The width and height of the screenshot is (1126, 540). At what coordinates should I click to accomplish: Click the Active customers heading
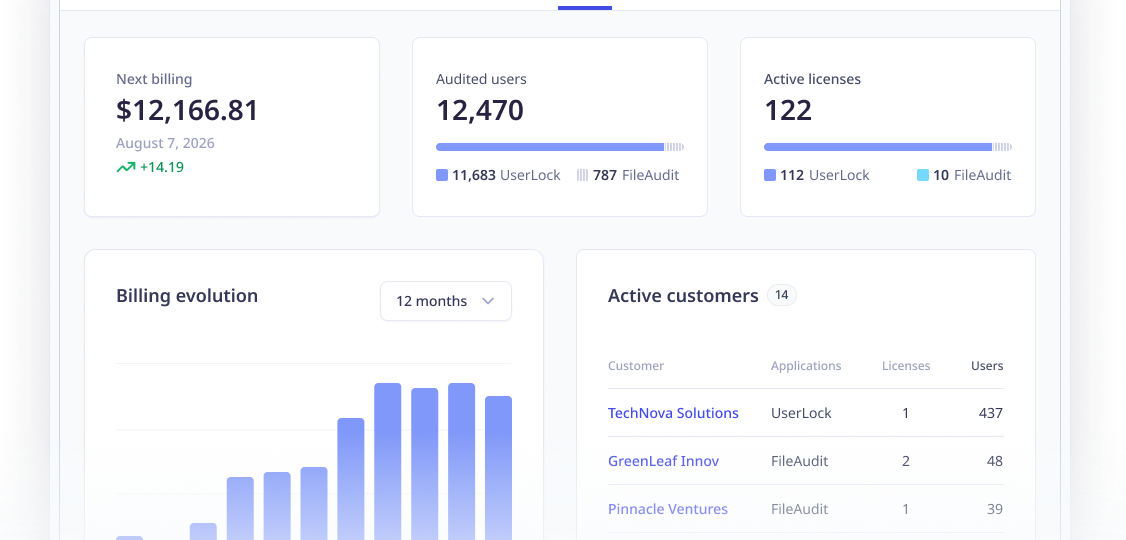click(x=683, y=296)
